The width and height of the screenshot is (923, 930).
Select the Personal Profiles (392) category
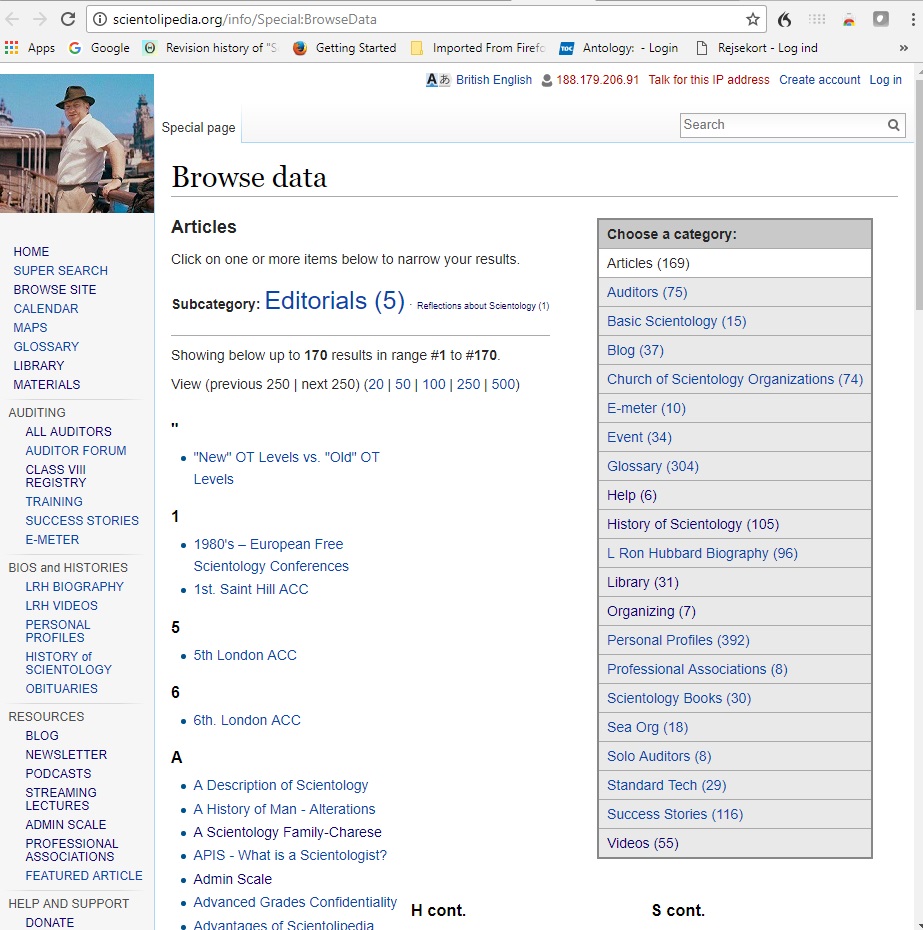(677, 640)
